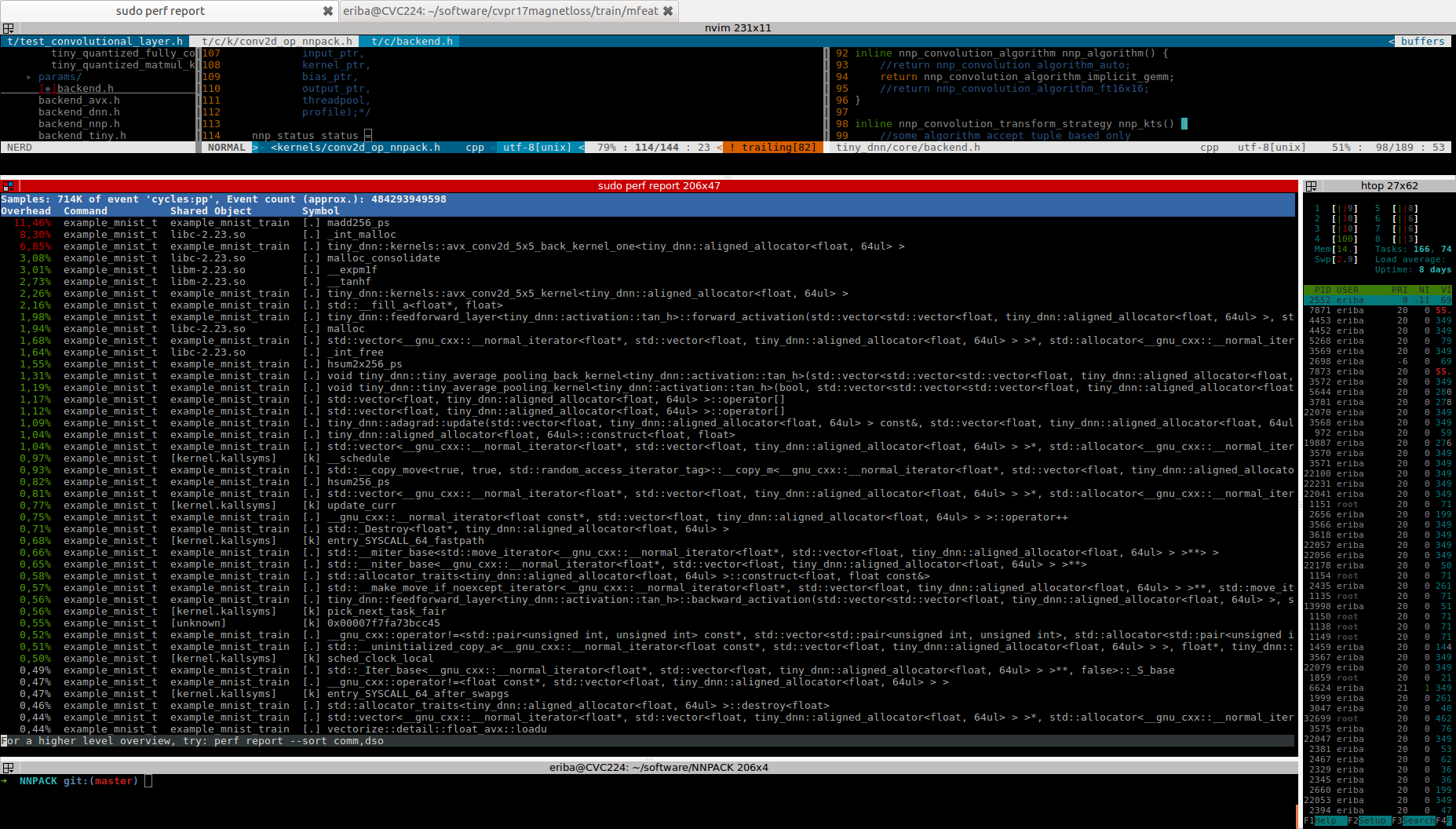Select the __schedule kernel row in perf report
Image resolution: width=1456 pixels, height=829 pixels.
[x=648, y=458]
